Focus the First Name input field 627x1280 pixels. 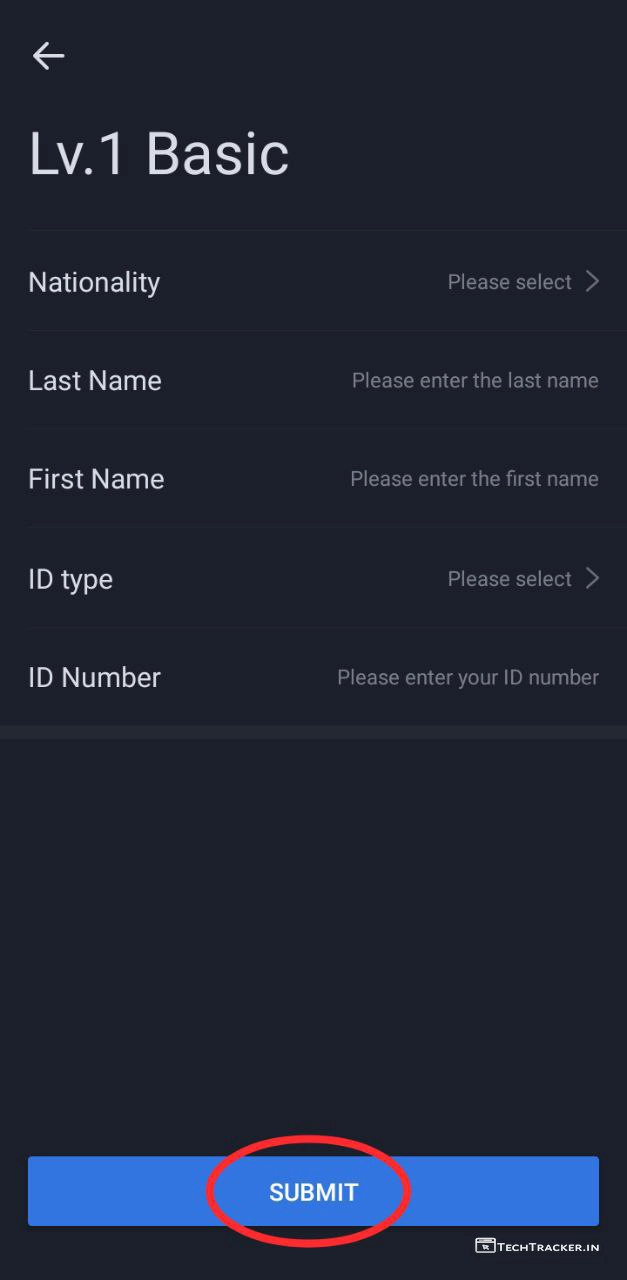tap(474, 479)
